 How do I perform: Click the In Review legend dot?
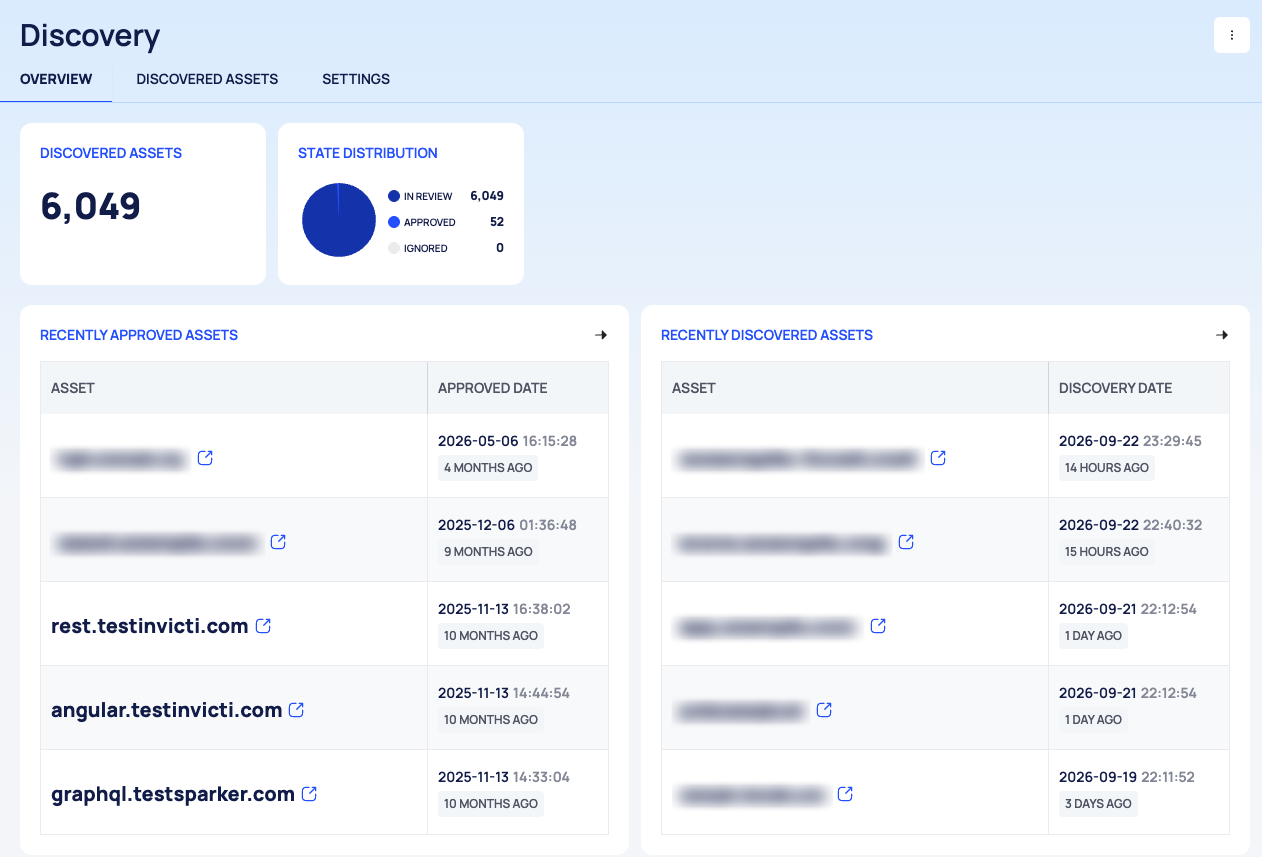click(x=394, y=196)
